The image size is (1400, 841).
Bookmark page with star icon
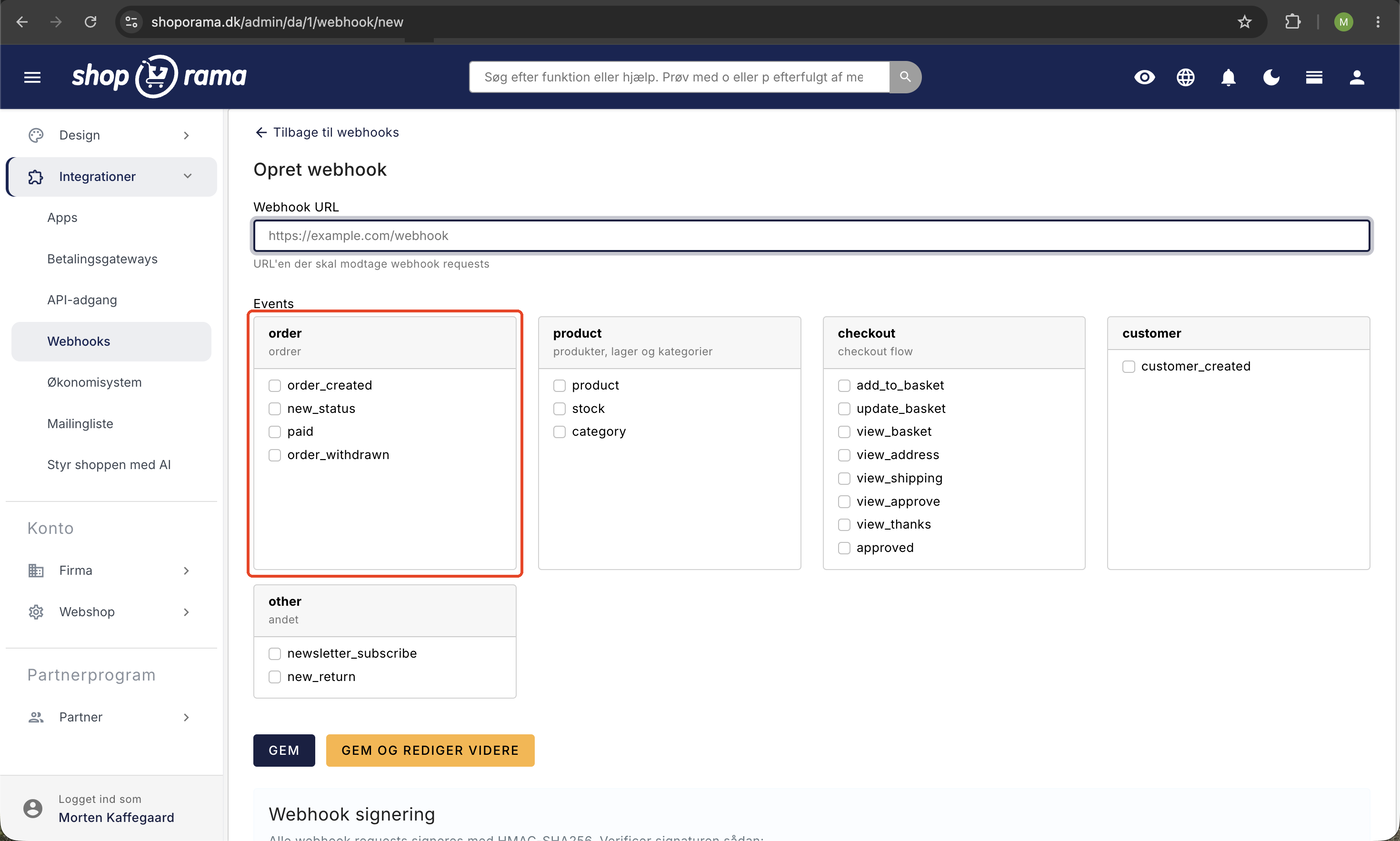pyautogui.click(x=1245, y=21)
